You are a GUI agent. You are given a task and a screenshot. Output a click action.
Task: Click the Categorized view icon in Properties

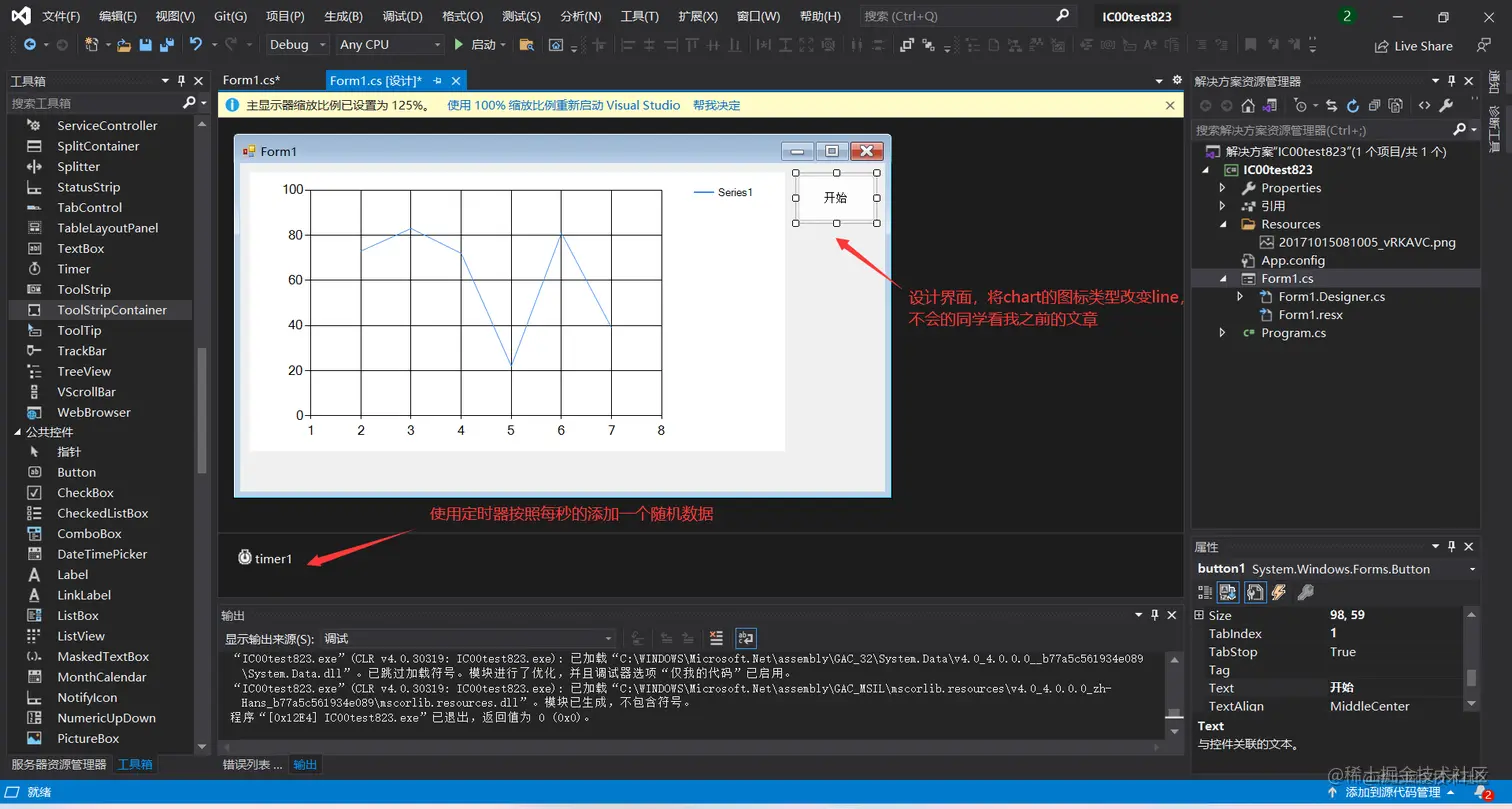[x=1205, y=592]
